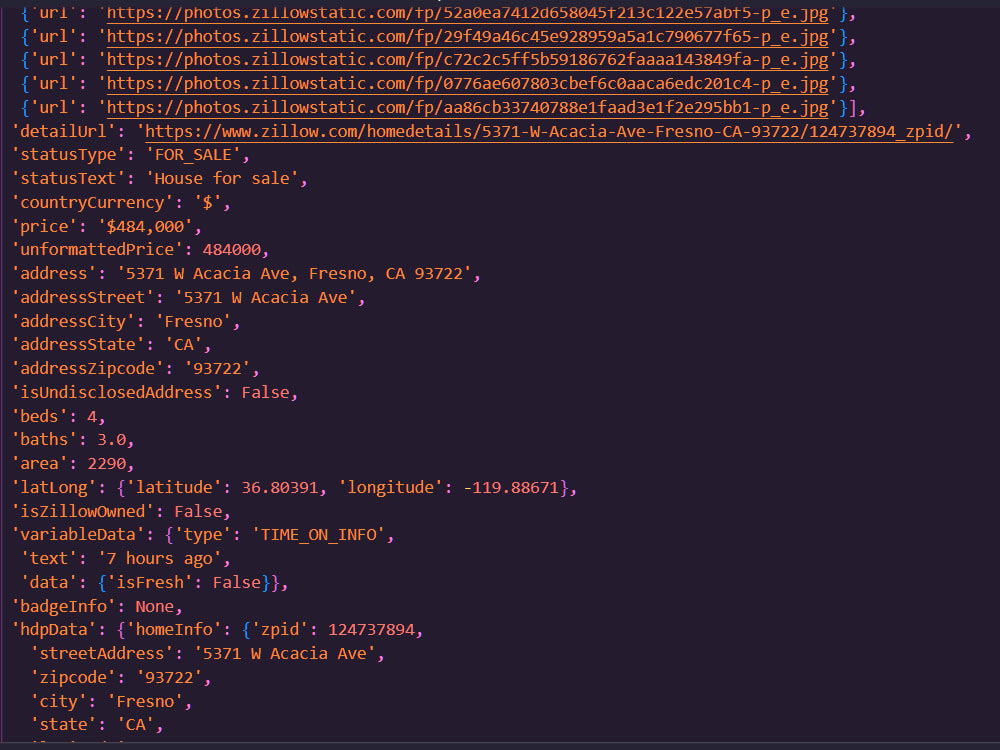The image size is (1000, 750).
Task: Open the photo URL containing 0776ae607803
Action: pos(467,84)
